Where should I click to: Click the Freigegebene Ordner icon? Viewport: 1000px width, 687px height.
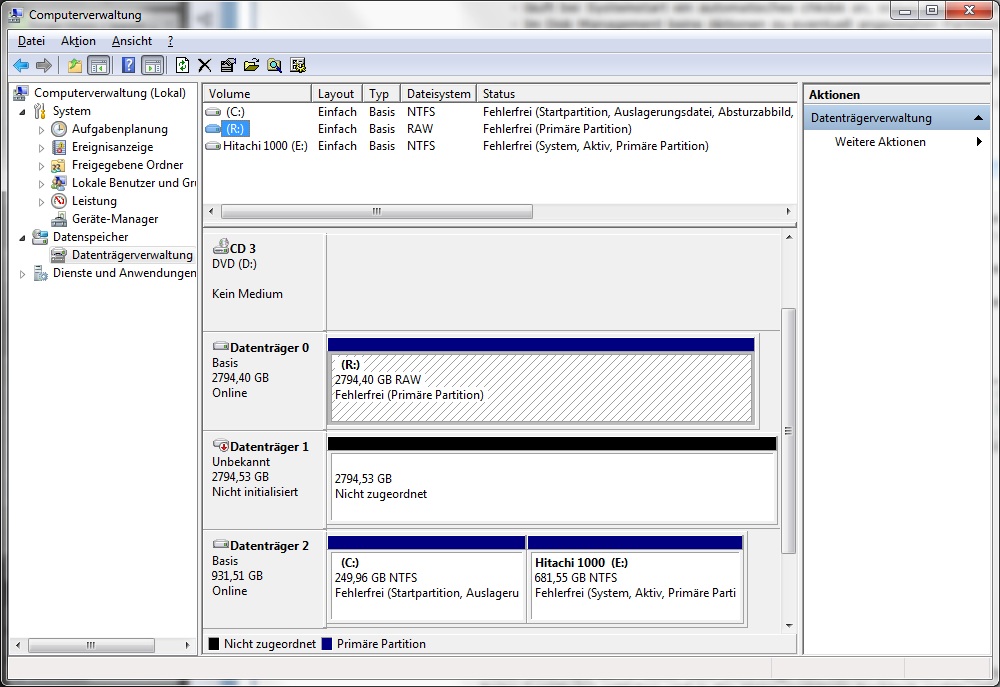[x=59, y=165]
